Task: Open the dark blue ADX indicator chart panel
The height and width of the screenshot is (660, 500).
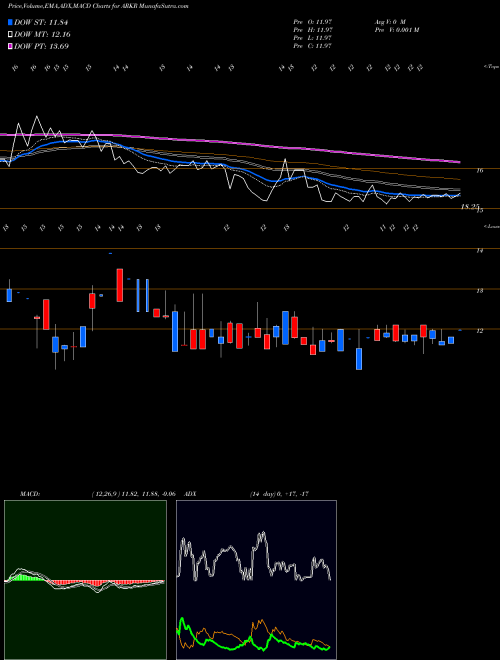Action: coord(256,580)
